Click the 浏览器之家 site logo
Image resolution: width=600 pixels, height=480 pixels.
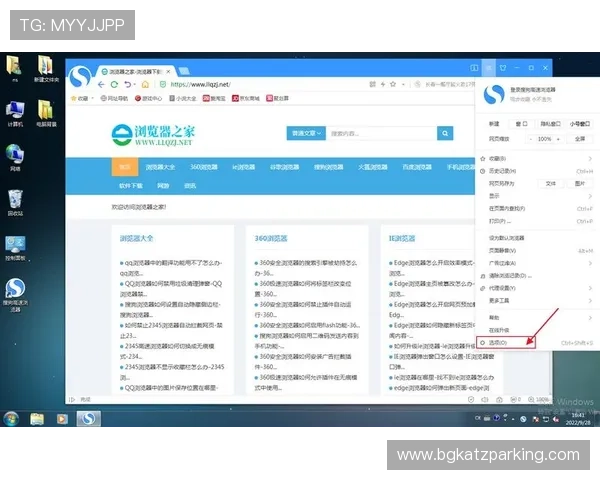(x=153, y=135)
